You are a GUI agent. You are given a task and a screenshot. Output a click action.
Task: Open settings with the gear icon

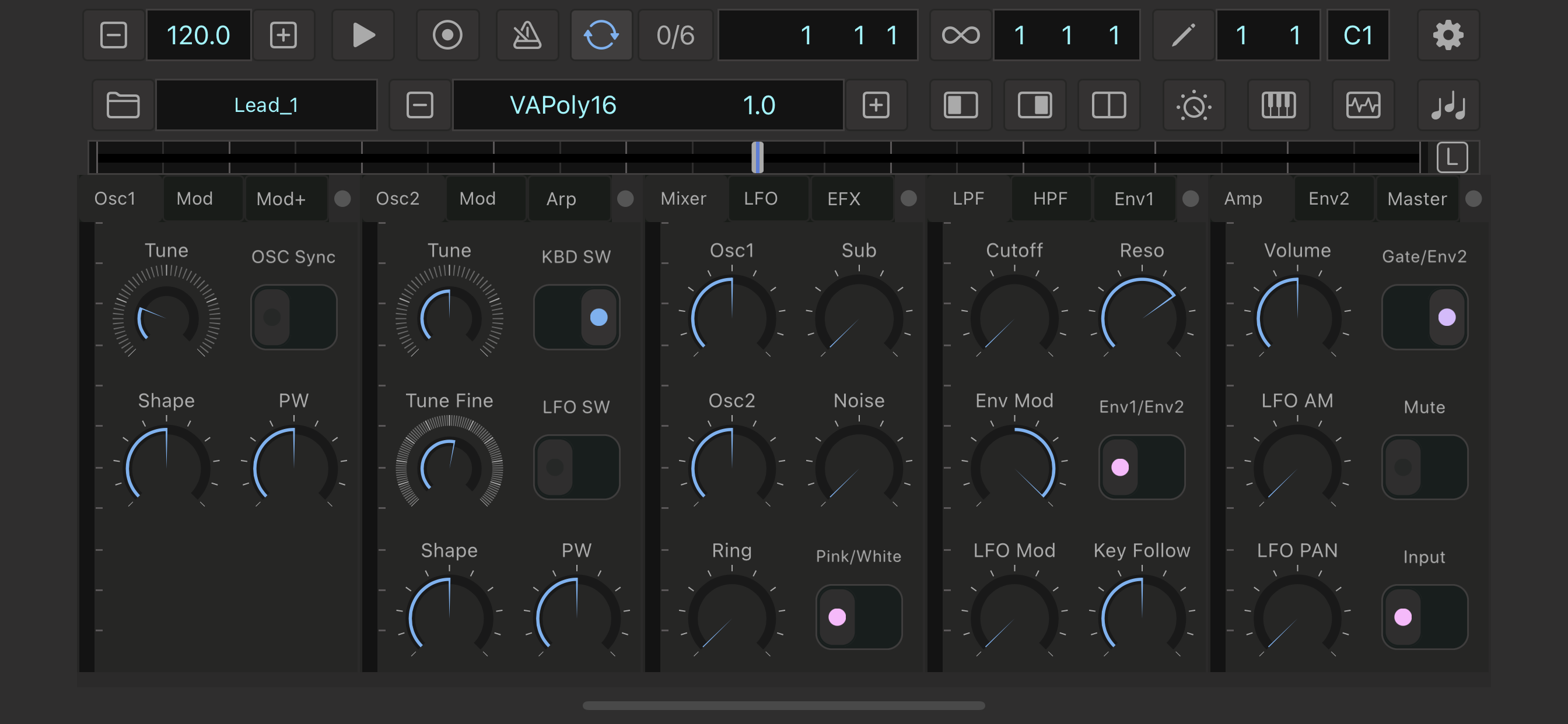(x=1448, y=34)
